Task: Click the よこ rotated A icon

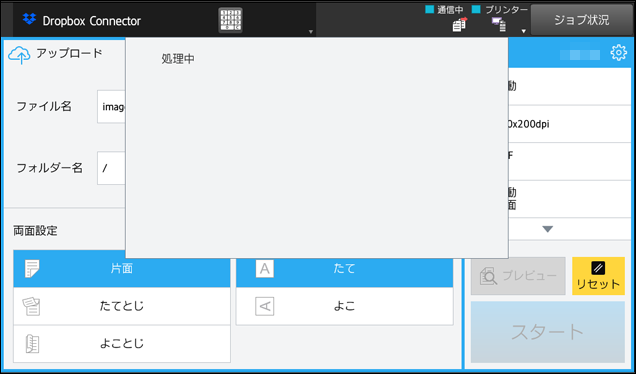Action: tap(264, 306)
